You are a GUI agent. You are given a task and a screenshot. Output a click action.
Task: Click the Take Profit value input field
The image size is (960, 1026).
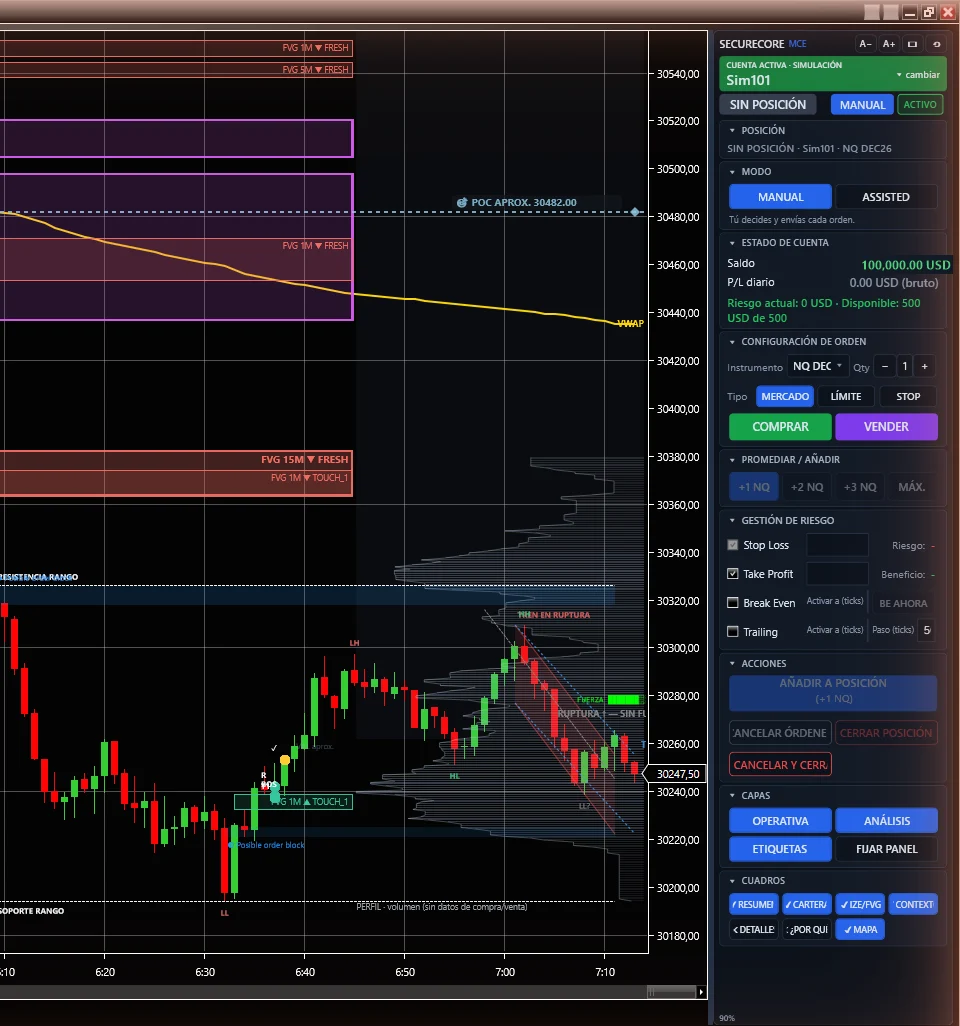click(838, 574)
